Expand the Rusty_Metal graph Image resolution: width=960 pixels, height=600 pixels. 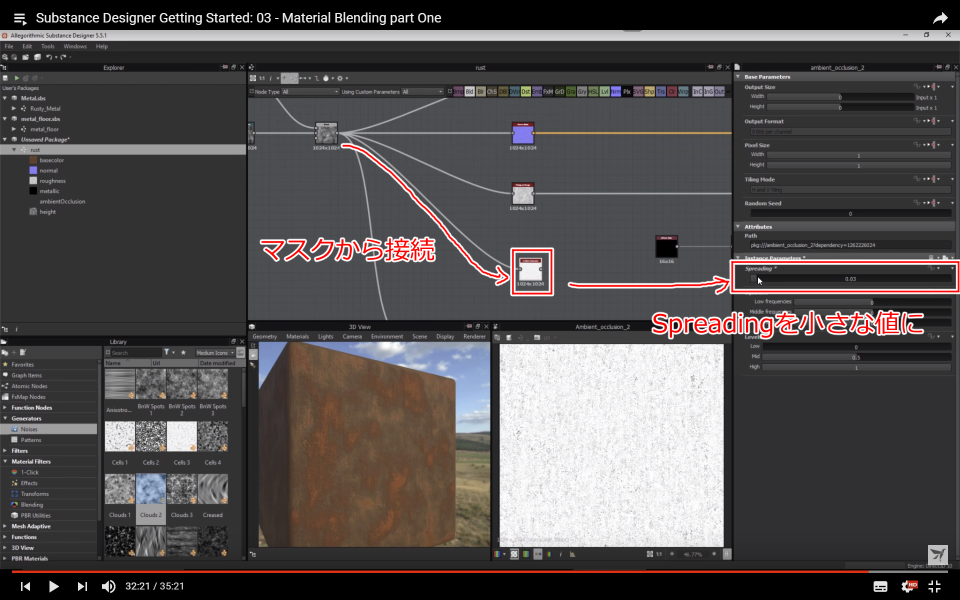(x=13, y=108)
